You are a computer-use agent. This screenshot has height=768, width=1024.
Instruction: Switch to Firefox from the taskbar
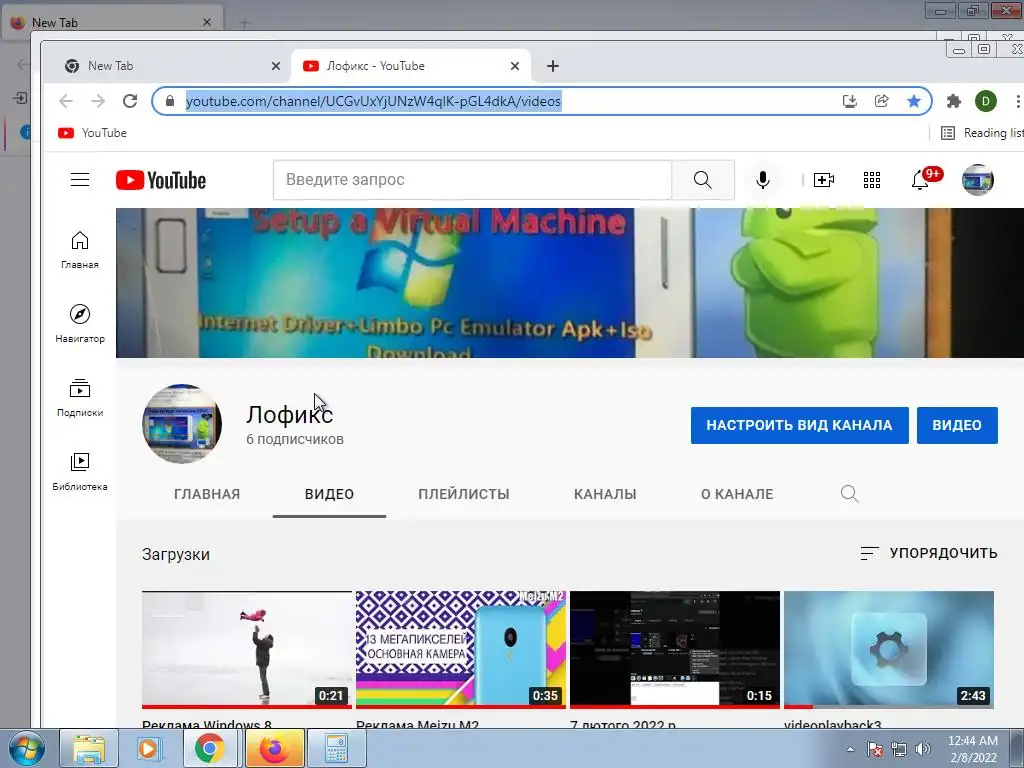(274, 748)
